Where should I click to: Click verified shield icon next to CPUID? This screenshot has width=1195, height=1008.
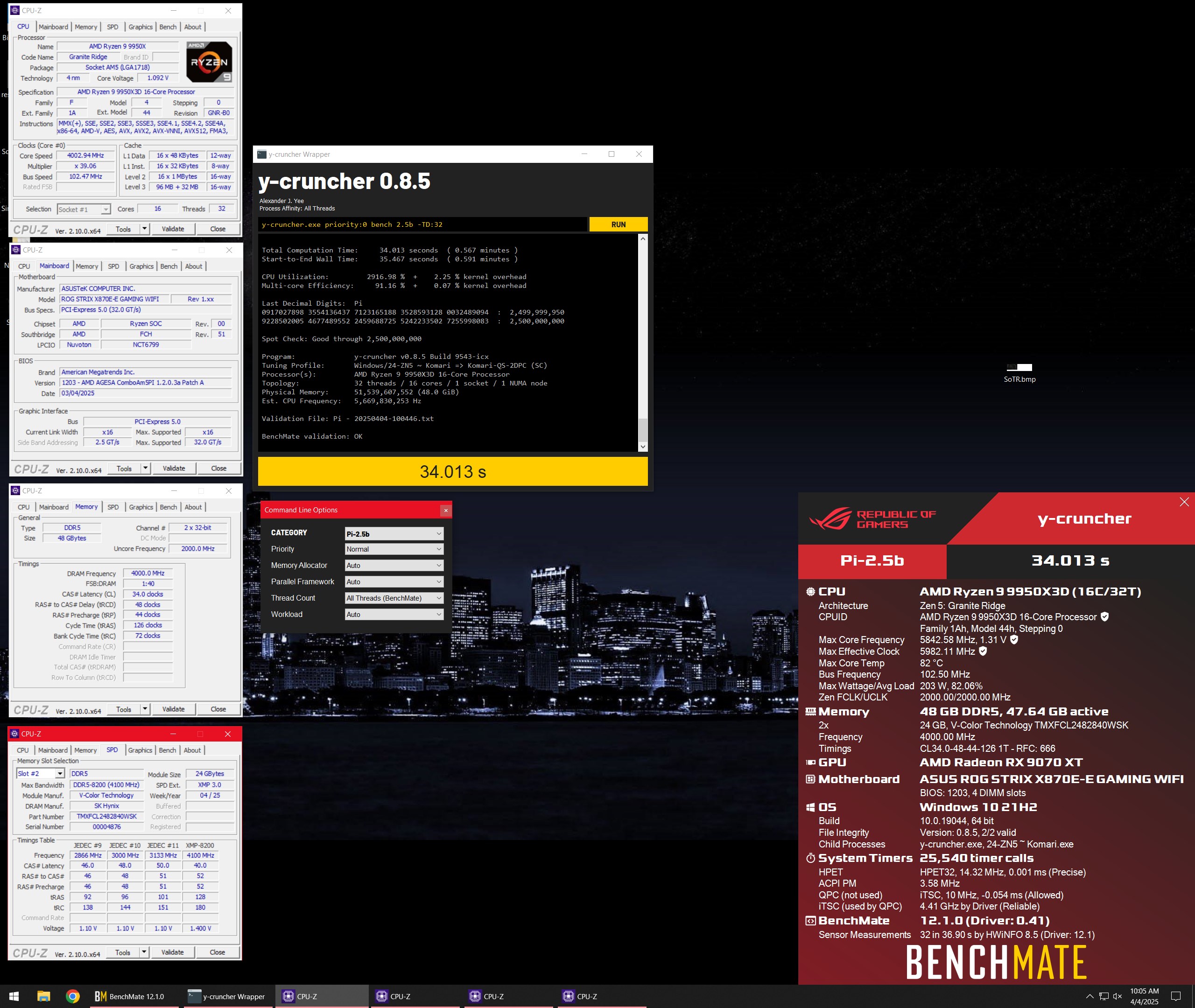[x=1105, y=616]
